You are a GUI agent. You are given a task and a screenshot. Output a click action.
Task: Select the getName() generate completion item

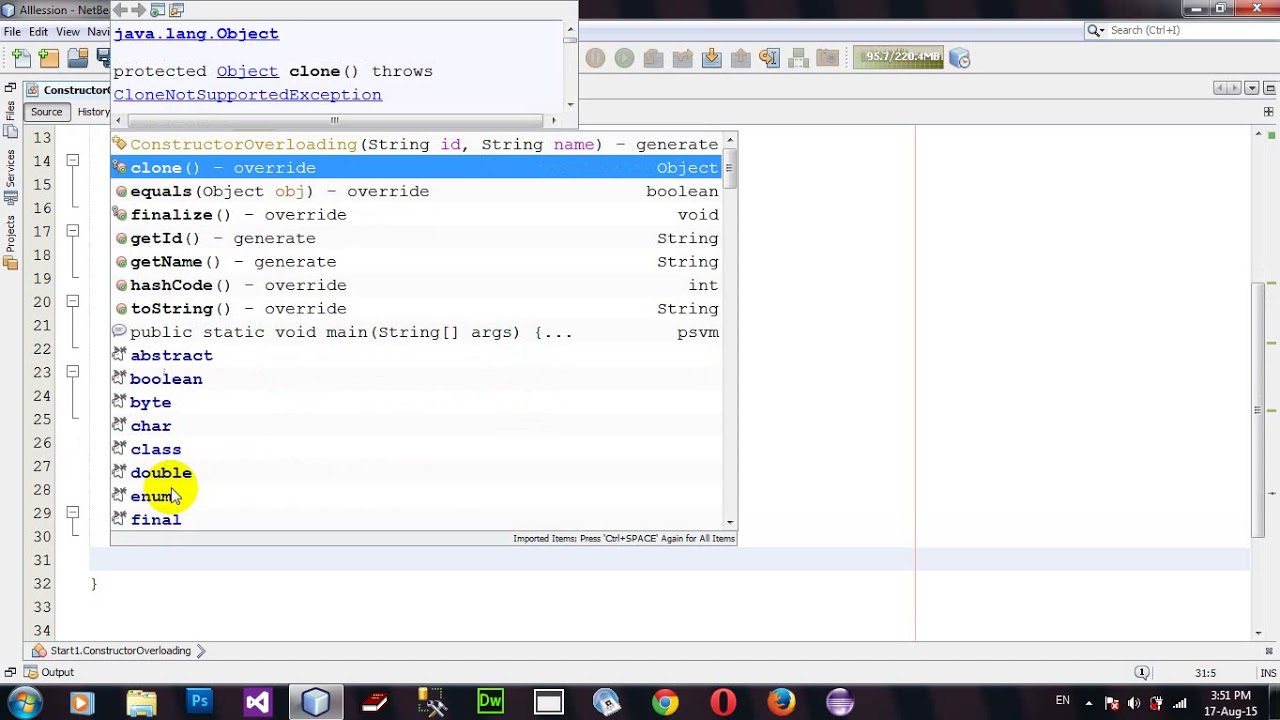[x=415, y=262]
